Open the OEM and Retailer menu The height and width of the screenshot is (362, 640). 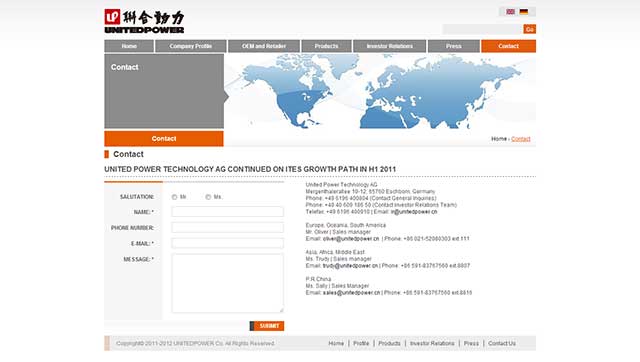point(264,46)
